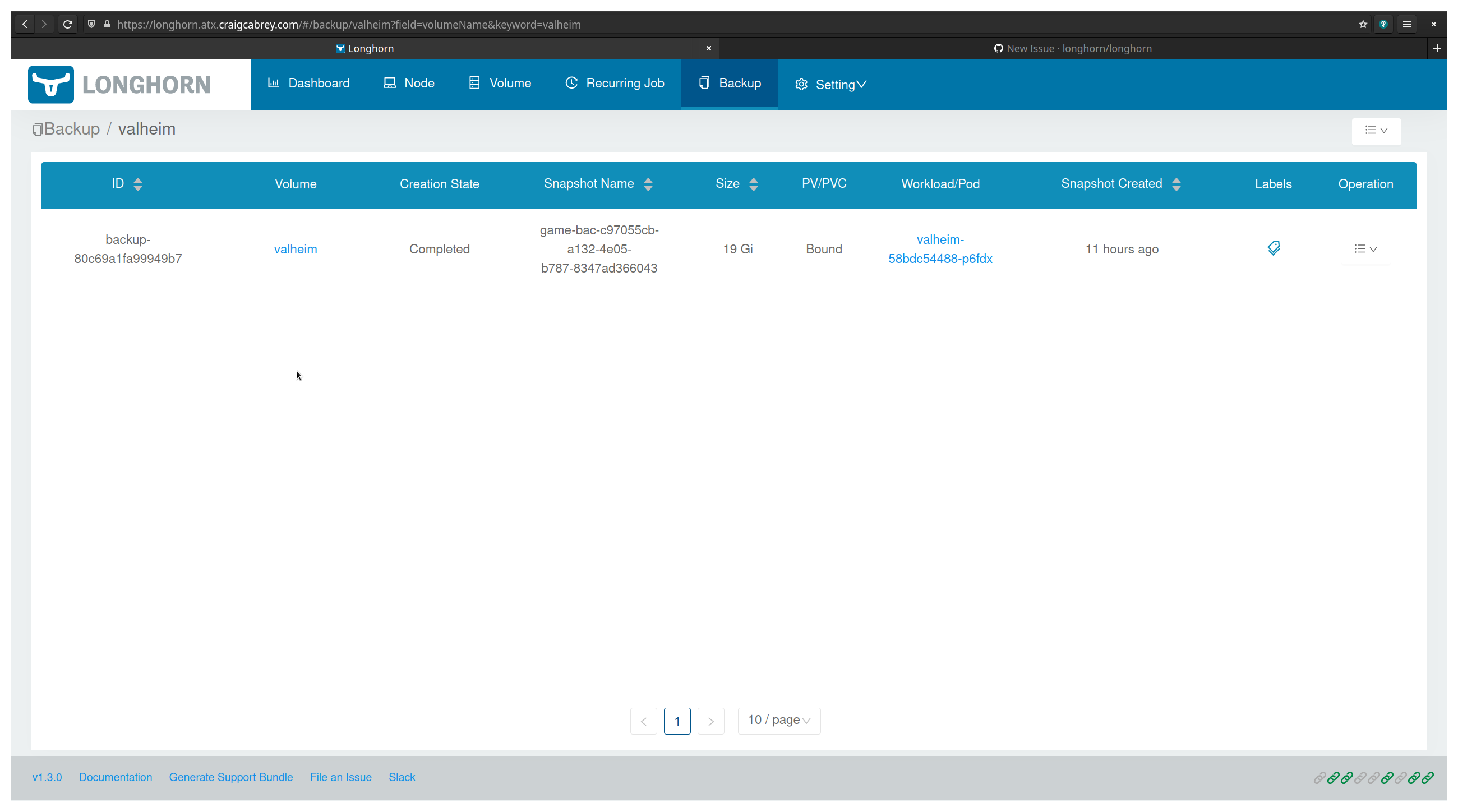This screenshot has width=1458, height=812.
Task: Open the bulk actions dropdown above the table
Action: [1376, 131]
